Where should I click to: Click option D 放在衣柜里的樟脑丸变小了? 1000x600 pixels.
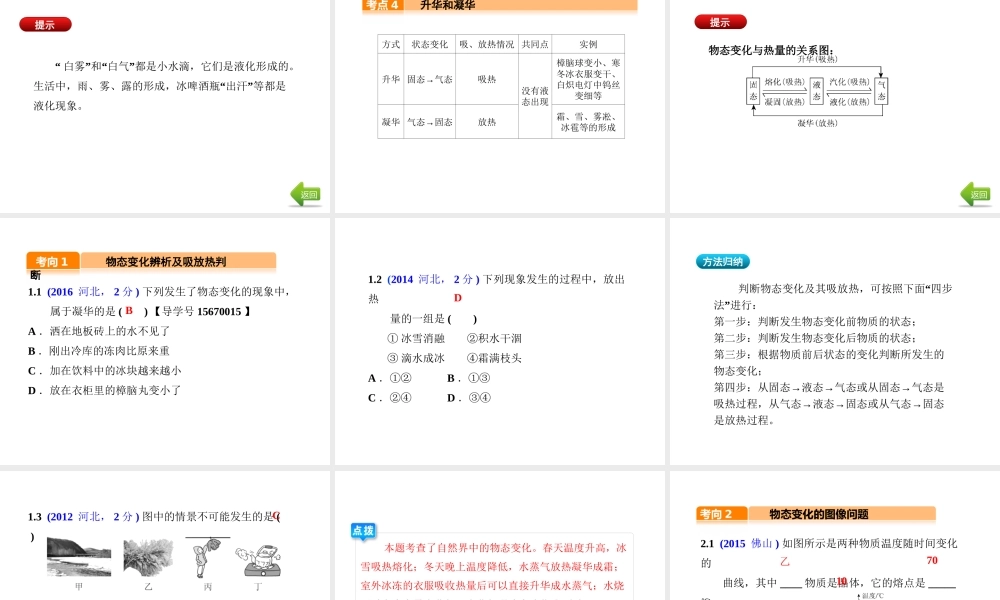pyautogui.click(x=105, y=390)
